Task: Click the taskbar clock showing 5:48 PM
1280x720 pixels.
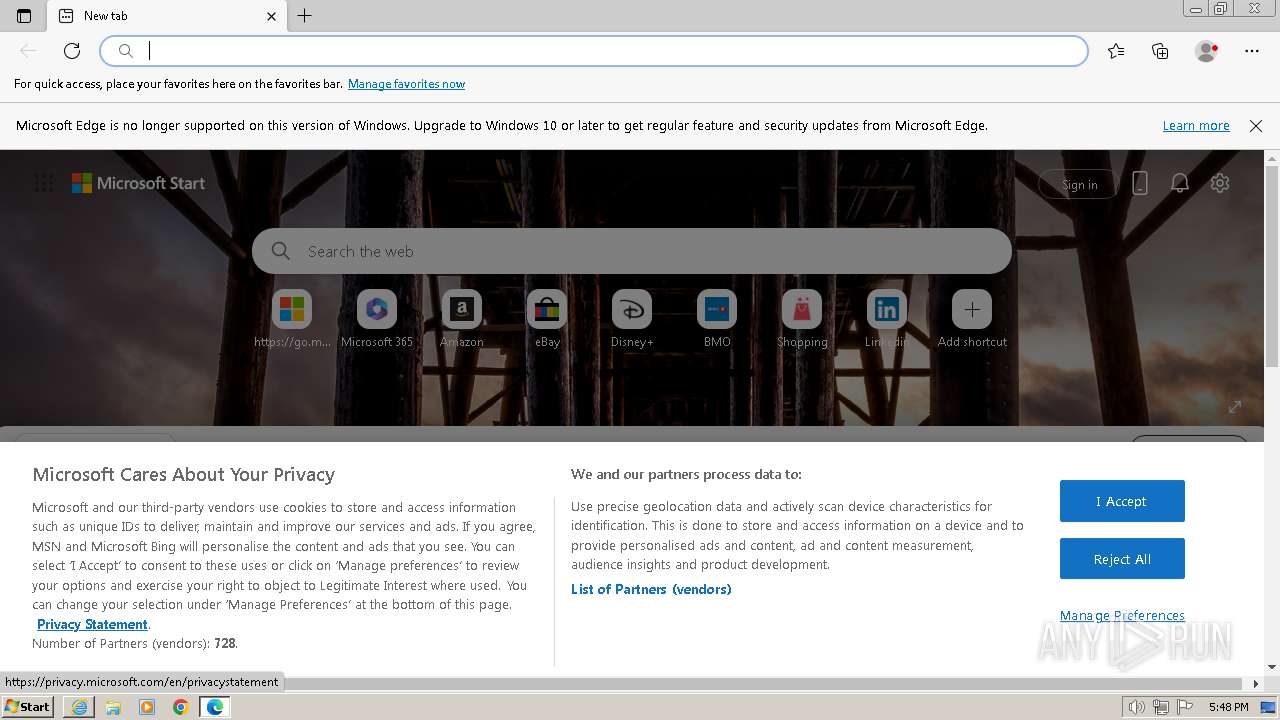Action: pyautogui.click(x=1228, y=707)
